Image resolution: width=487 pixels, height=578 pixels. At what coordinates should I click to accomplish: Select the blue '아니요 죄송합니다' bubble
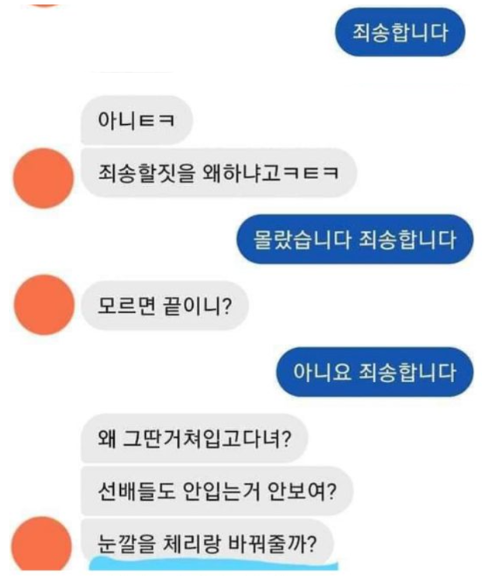(375, 372)
